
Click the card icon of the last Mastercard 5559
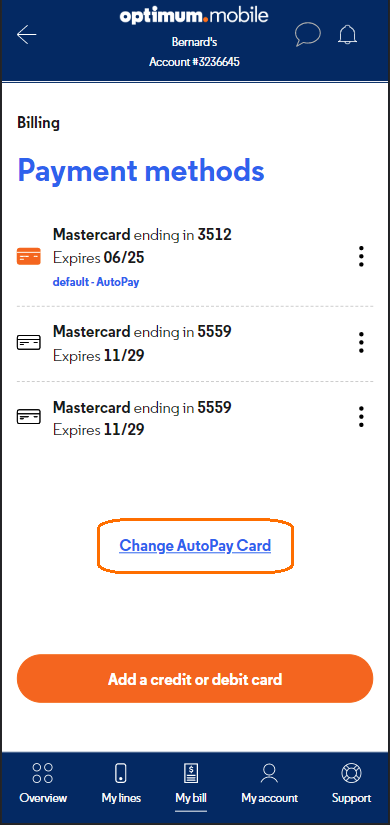(x=28, y=417)
